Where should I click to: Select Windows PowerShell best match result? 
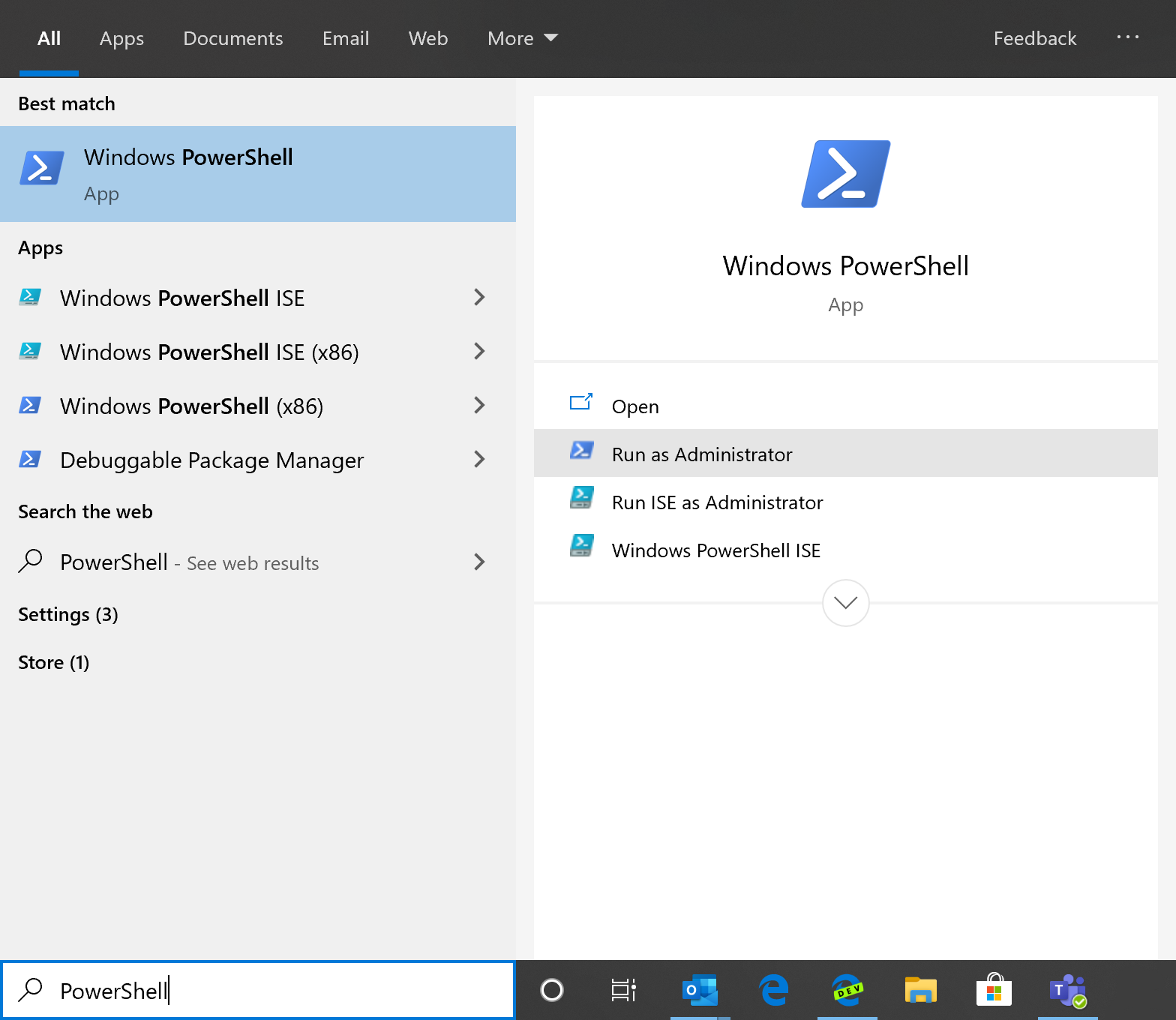pyautogui.click(x=258, y=174)
